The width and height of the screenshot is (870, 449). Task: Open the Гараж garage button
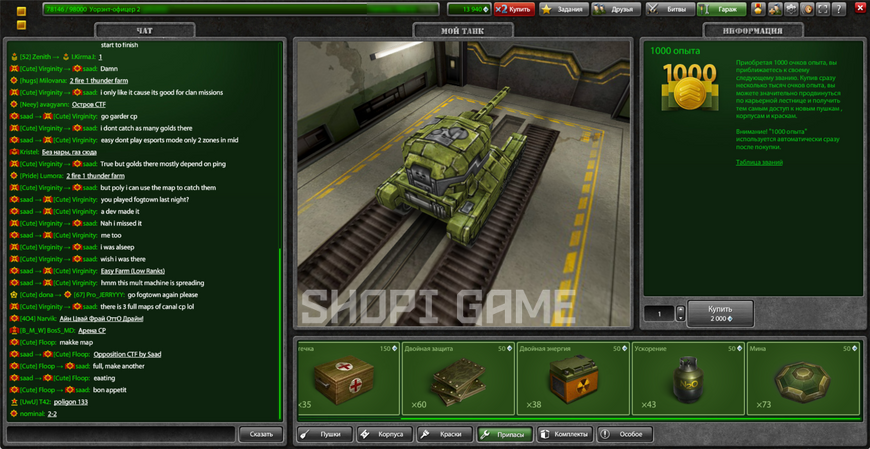tap(721, 9)
